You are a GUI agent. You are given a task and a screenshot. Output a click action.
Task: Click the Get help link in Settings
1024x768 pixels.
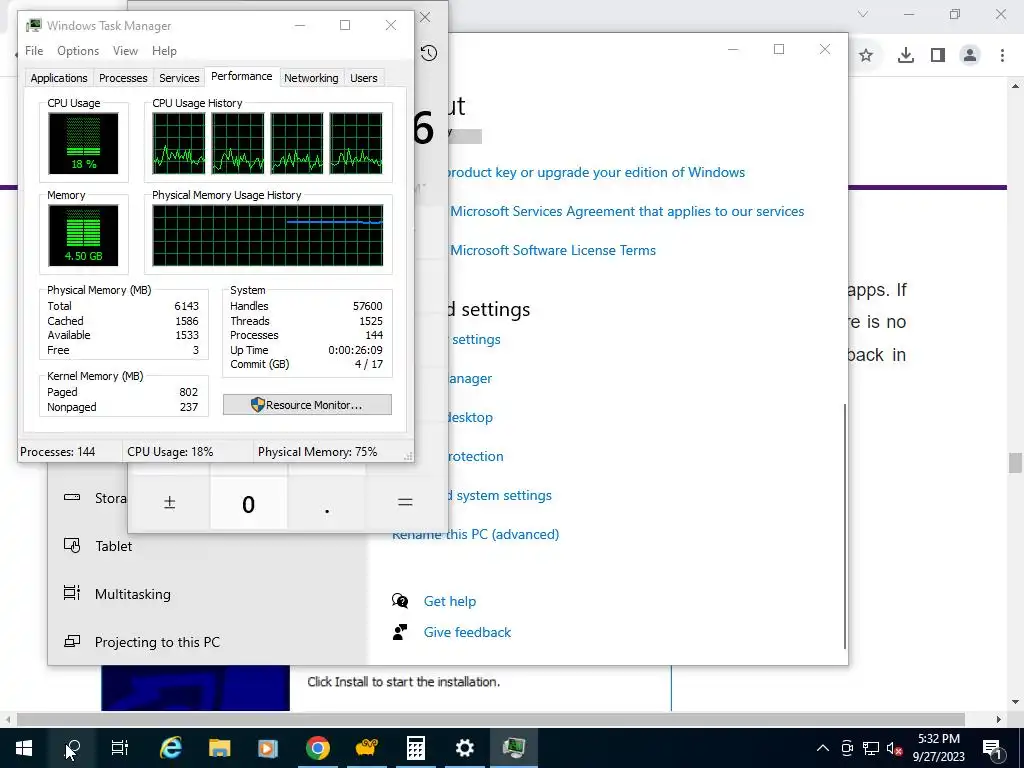pos(450,601)
